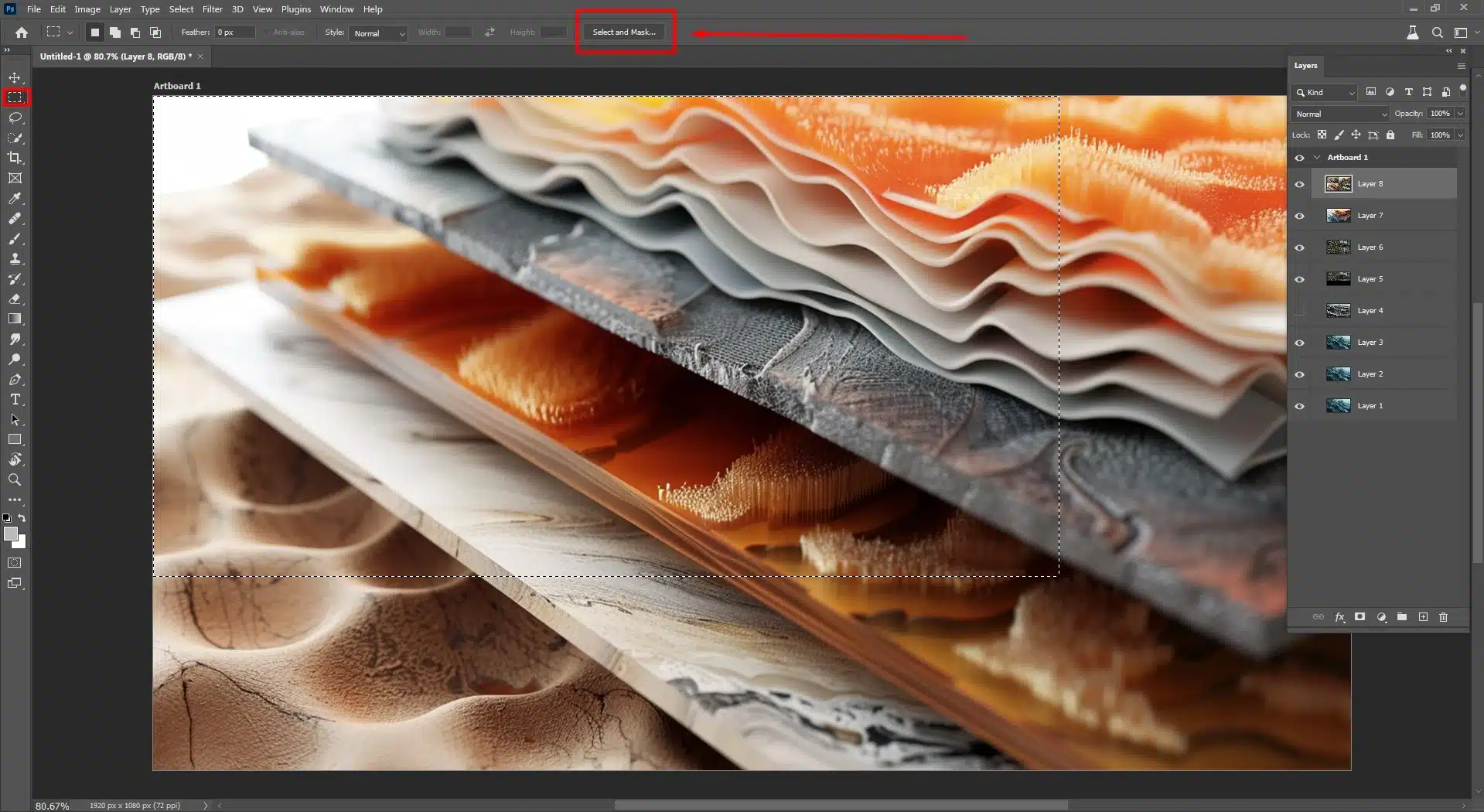Screen dimensions: 1484x812
Task: Swap foreground and background colors
Action: 22,518
